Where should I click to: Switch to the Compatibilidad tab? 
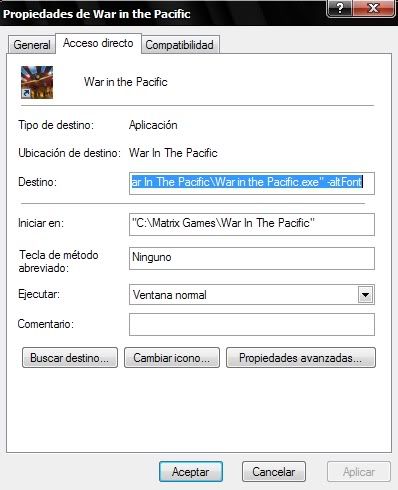click(x=180, y=45)
